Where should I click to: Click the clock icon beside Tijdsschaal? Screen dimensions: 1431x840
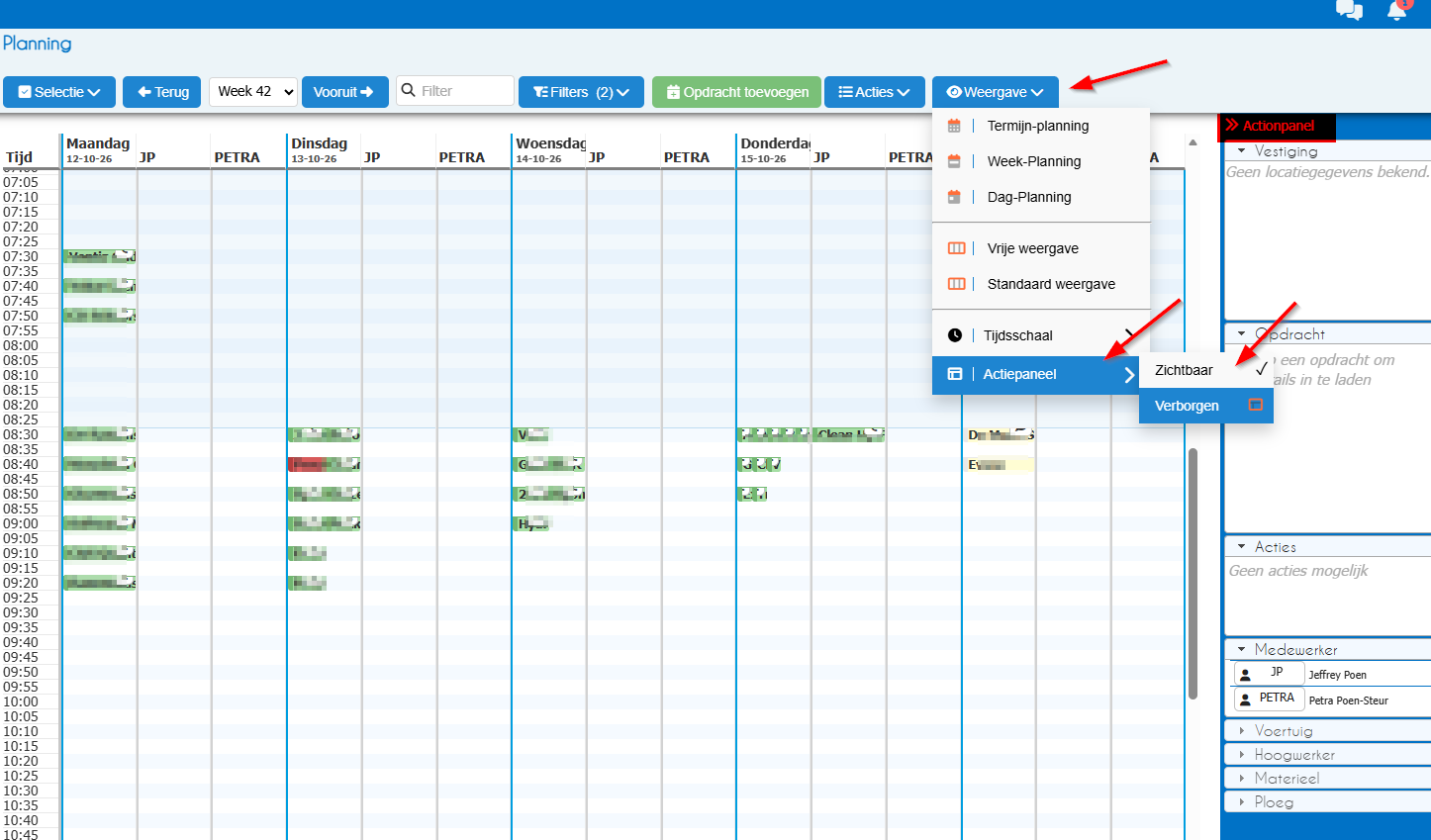tap(954, 335)
